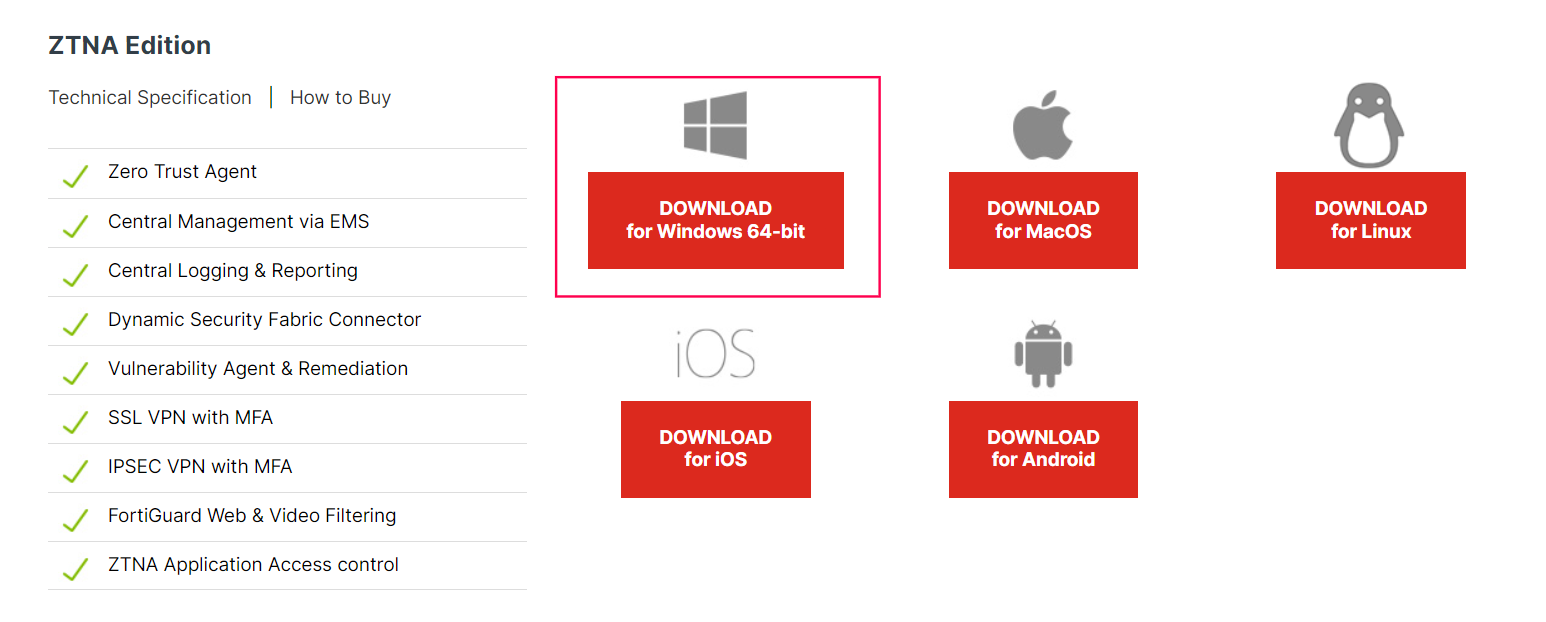Screen dimensions: 1546x622
Task: Download FortiClient for Windows 64-bit
Action: click(x=716, y=220)
